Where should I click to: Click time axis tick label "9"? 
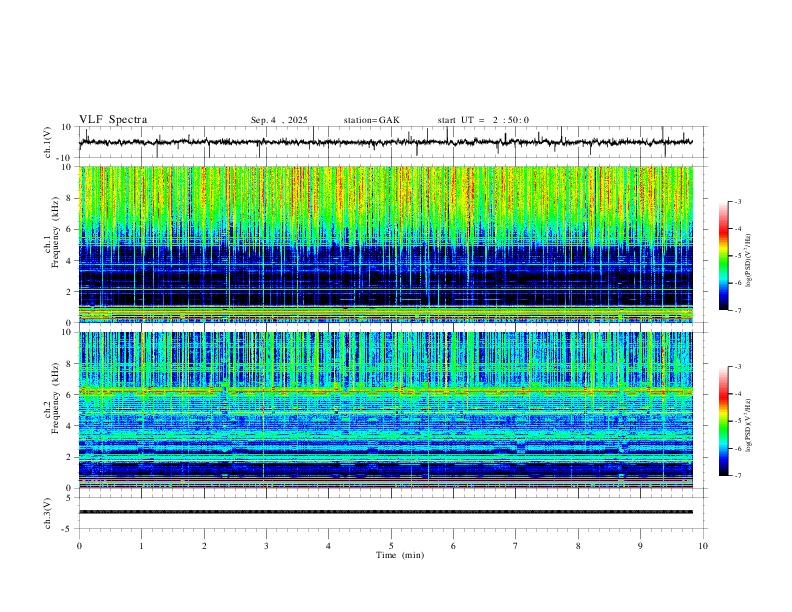[x=640, y=546]
